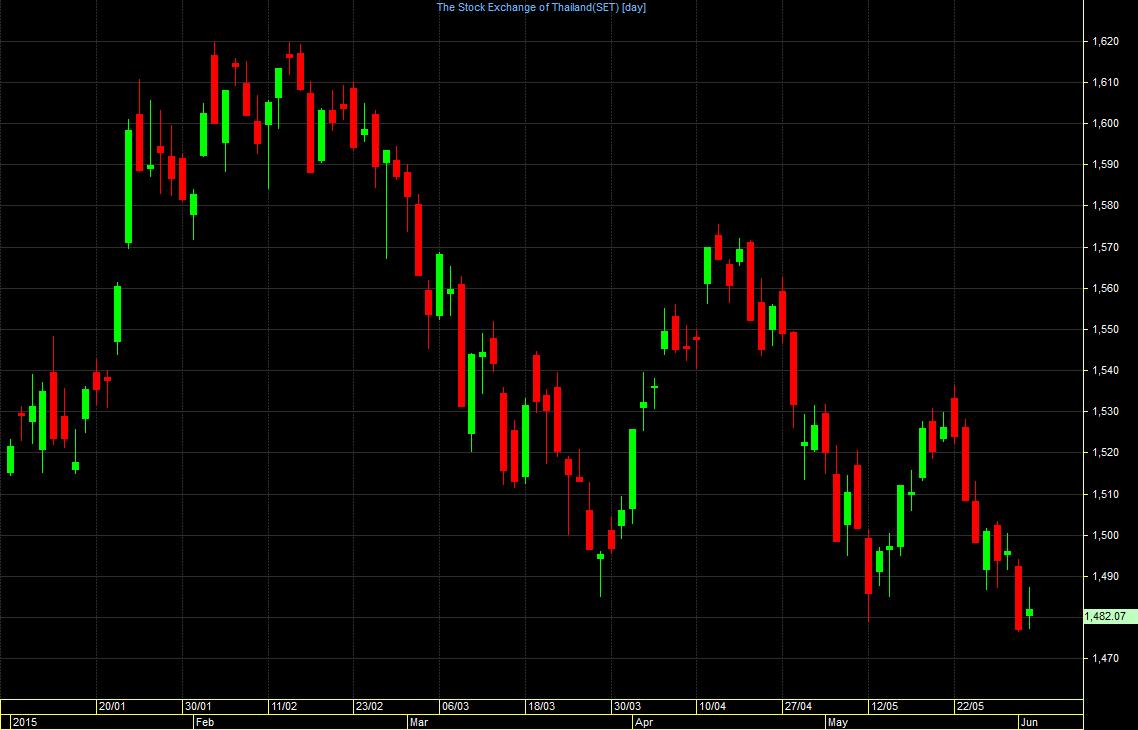Click the 1,520 price axis label

coord(1105,453)
